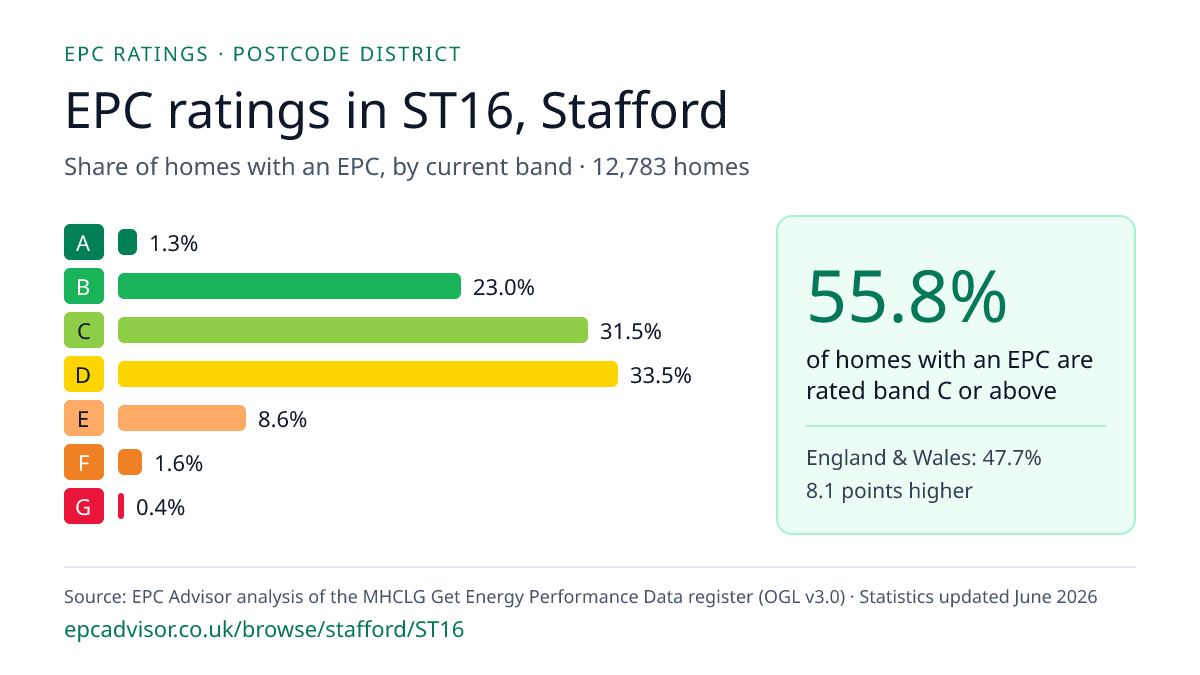Click the large 55.8% figure

pos(907,296)
